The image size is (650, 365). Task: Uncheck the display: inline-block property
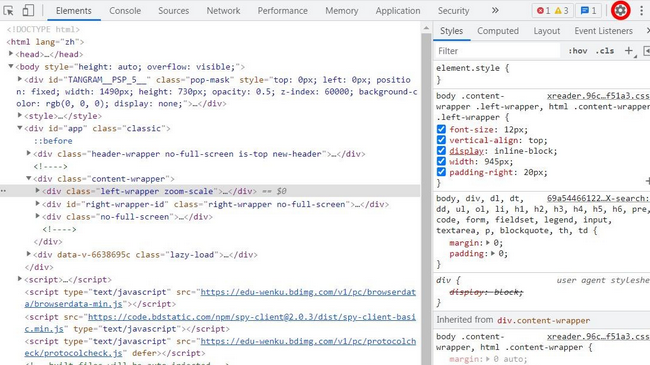(441, 151)
